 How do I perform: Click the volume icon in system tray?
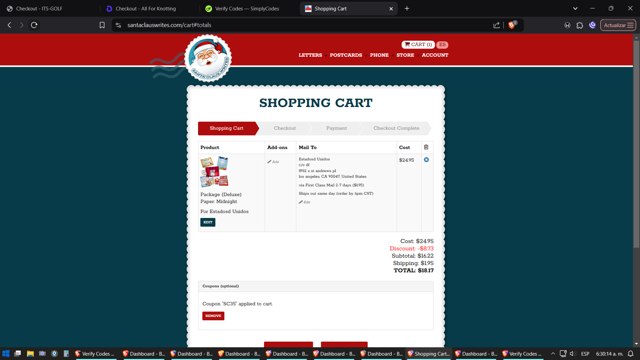[x=572, y=353]
